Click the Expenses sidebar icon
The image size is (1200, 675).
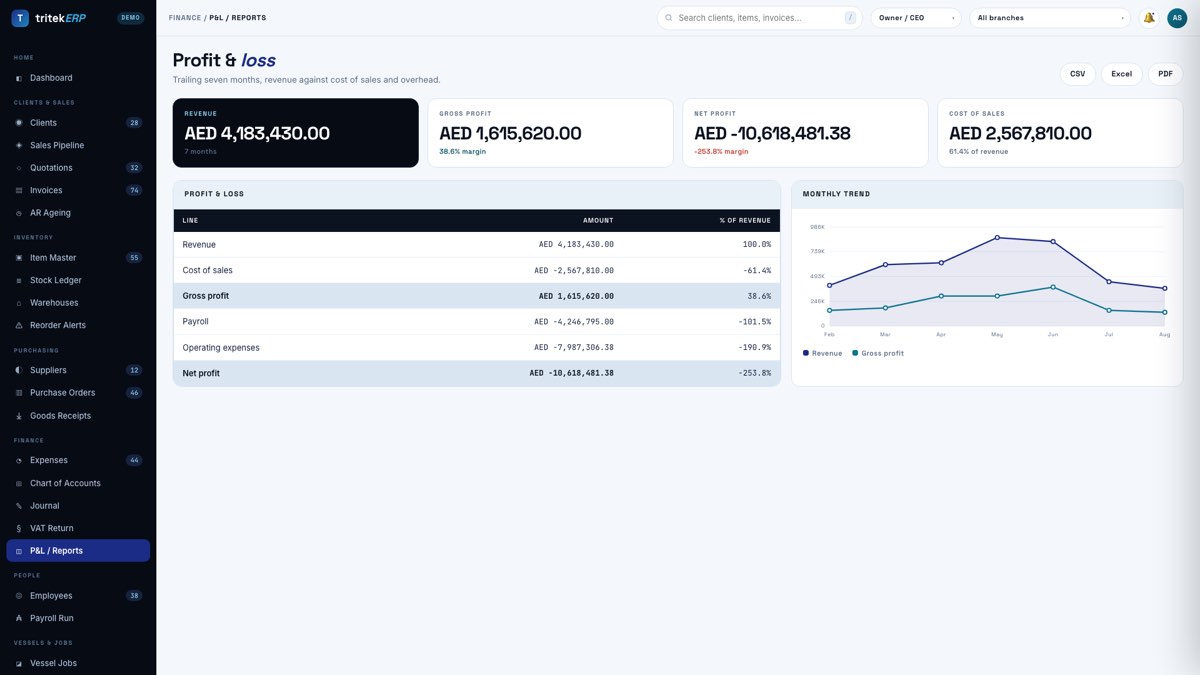(x=19, y=461)
